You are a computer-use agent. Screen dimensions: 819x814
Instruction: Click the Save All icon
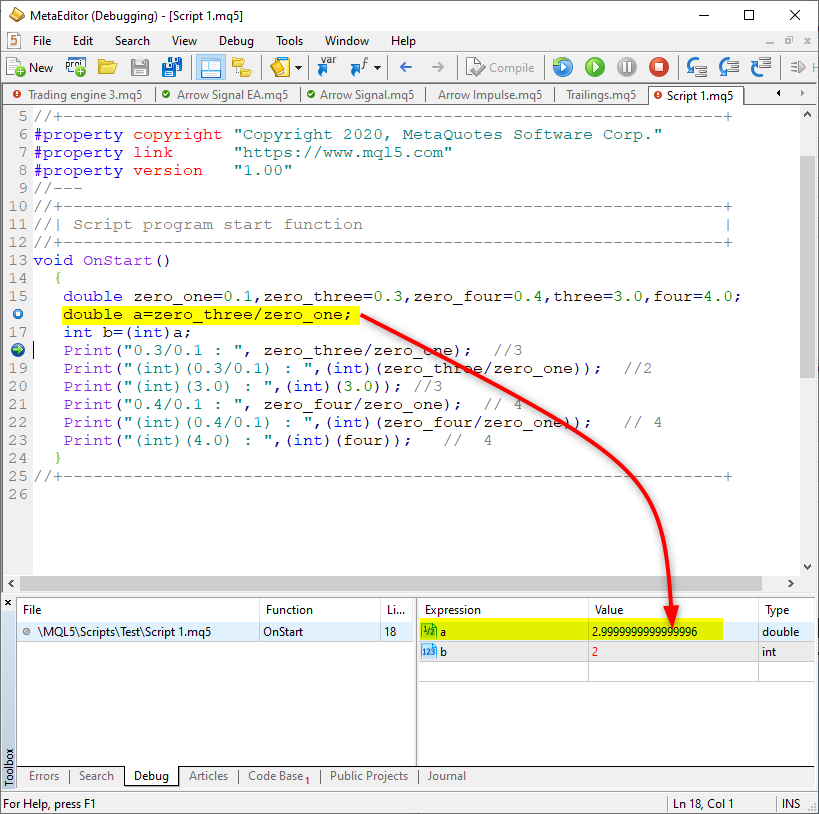(171, 67)
